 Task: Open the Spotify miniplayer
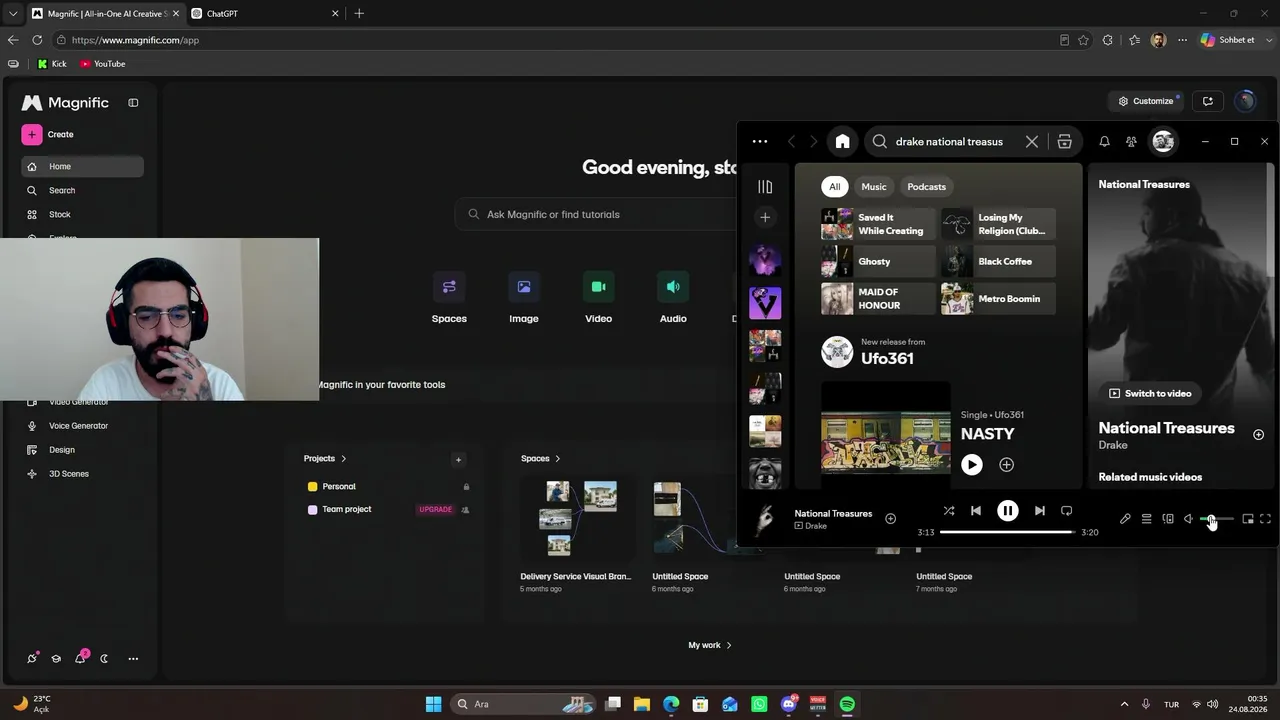tap(1248, 519)
